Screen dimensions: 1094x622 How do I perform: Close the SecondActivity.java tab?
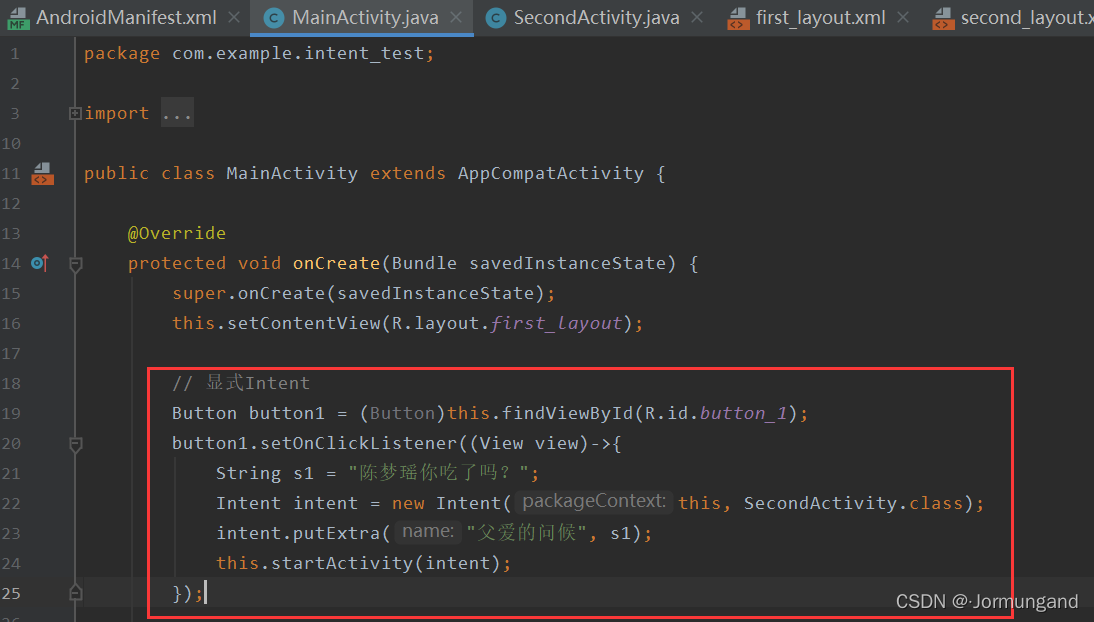click(696, 17)
